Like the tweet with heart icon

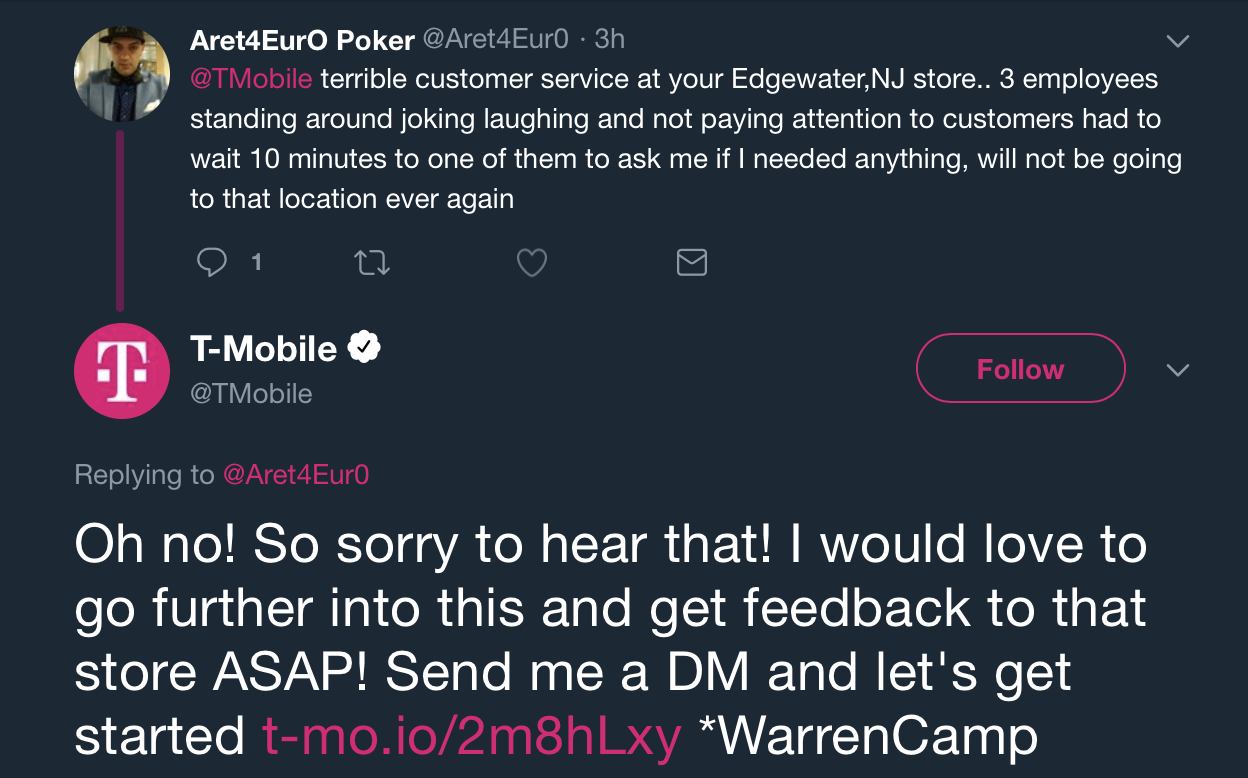[532, 262]
